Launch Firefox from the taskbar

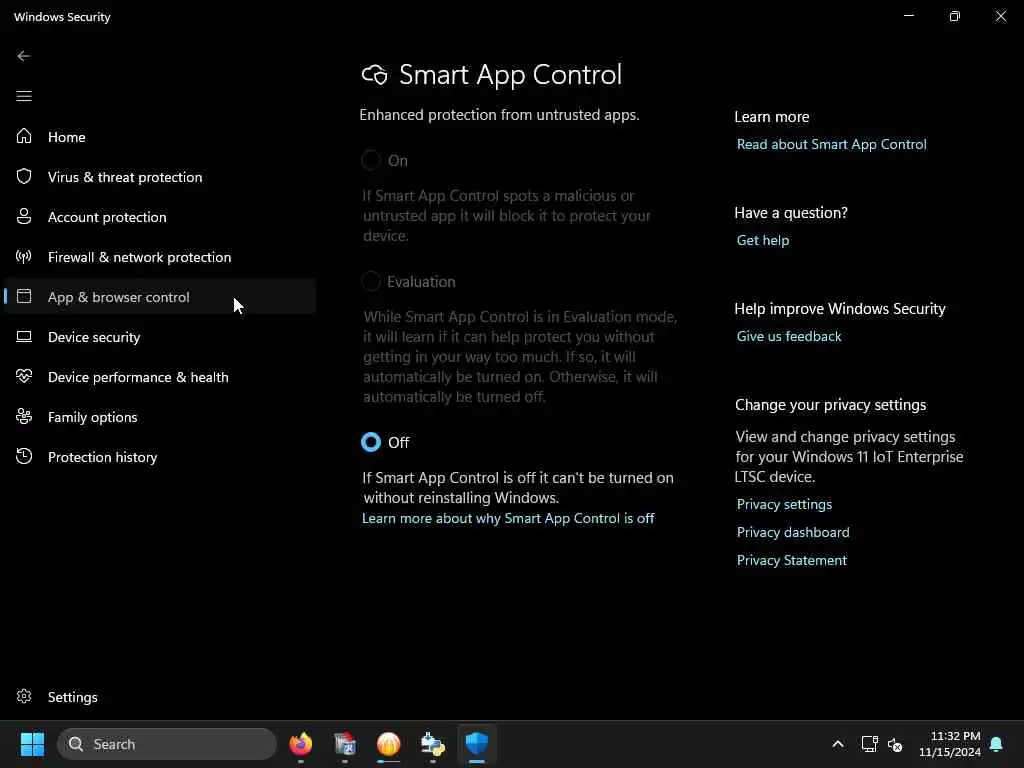(300, 744)
